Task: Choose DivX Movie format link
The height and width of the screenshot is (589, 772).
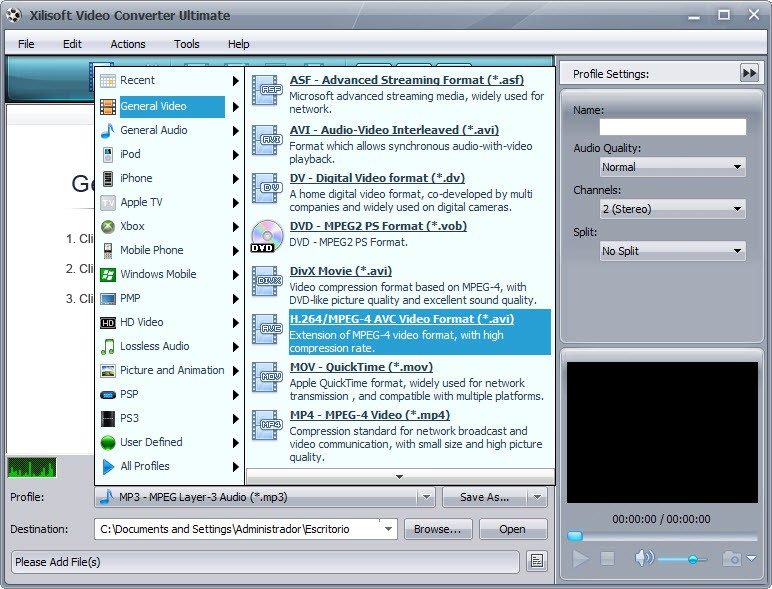Action: pyautogui.click(x=341, y=271)
